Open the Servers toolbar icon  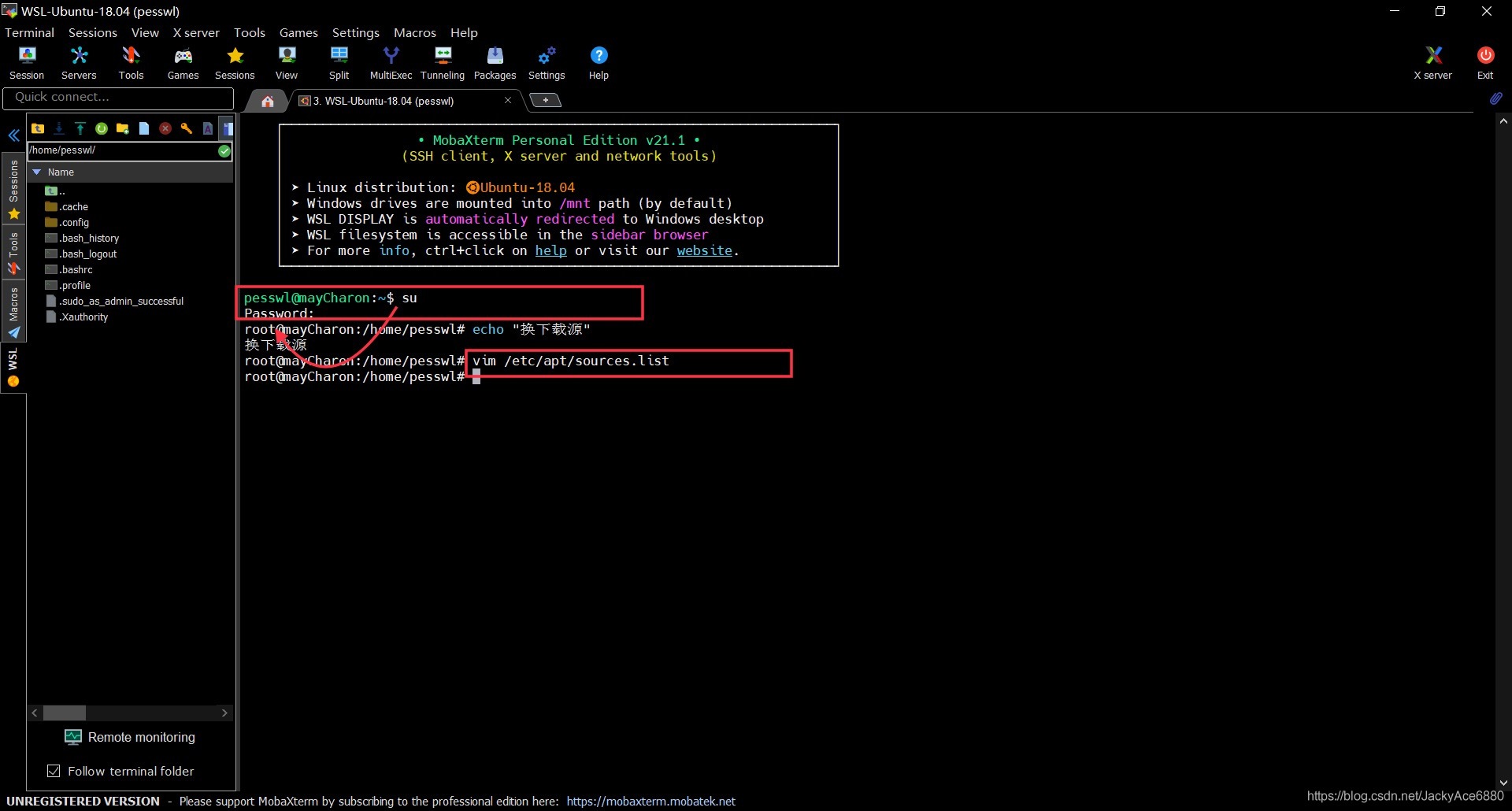click(x=79, y=63)
